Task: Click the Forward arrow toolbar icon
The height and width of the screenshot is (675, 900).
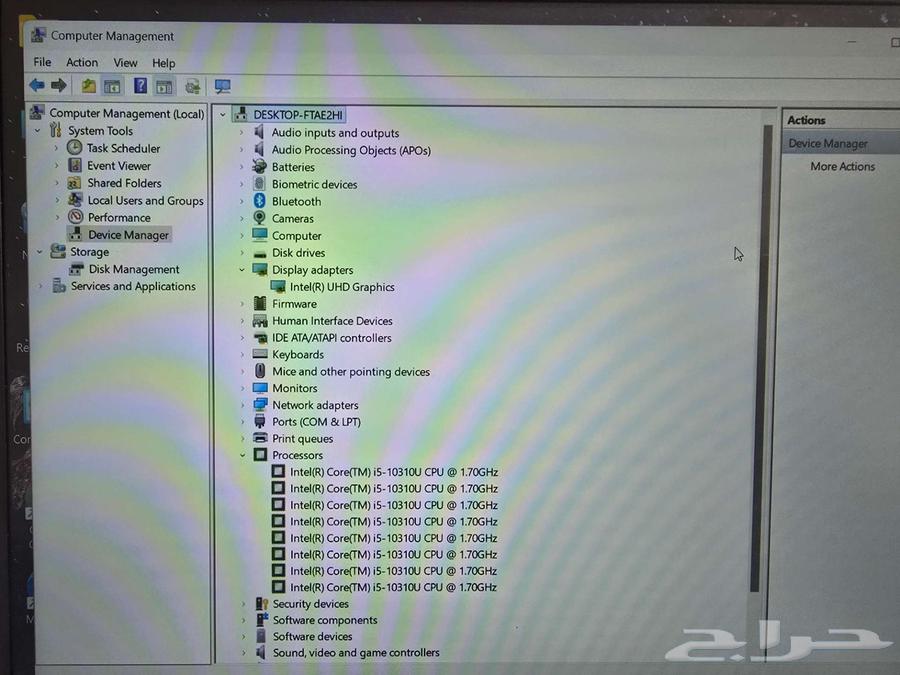Action: point(59,86)
